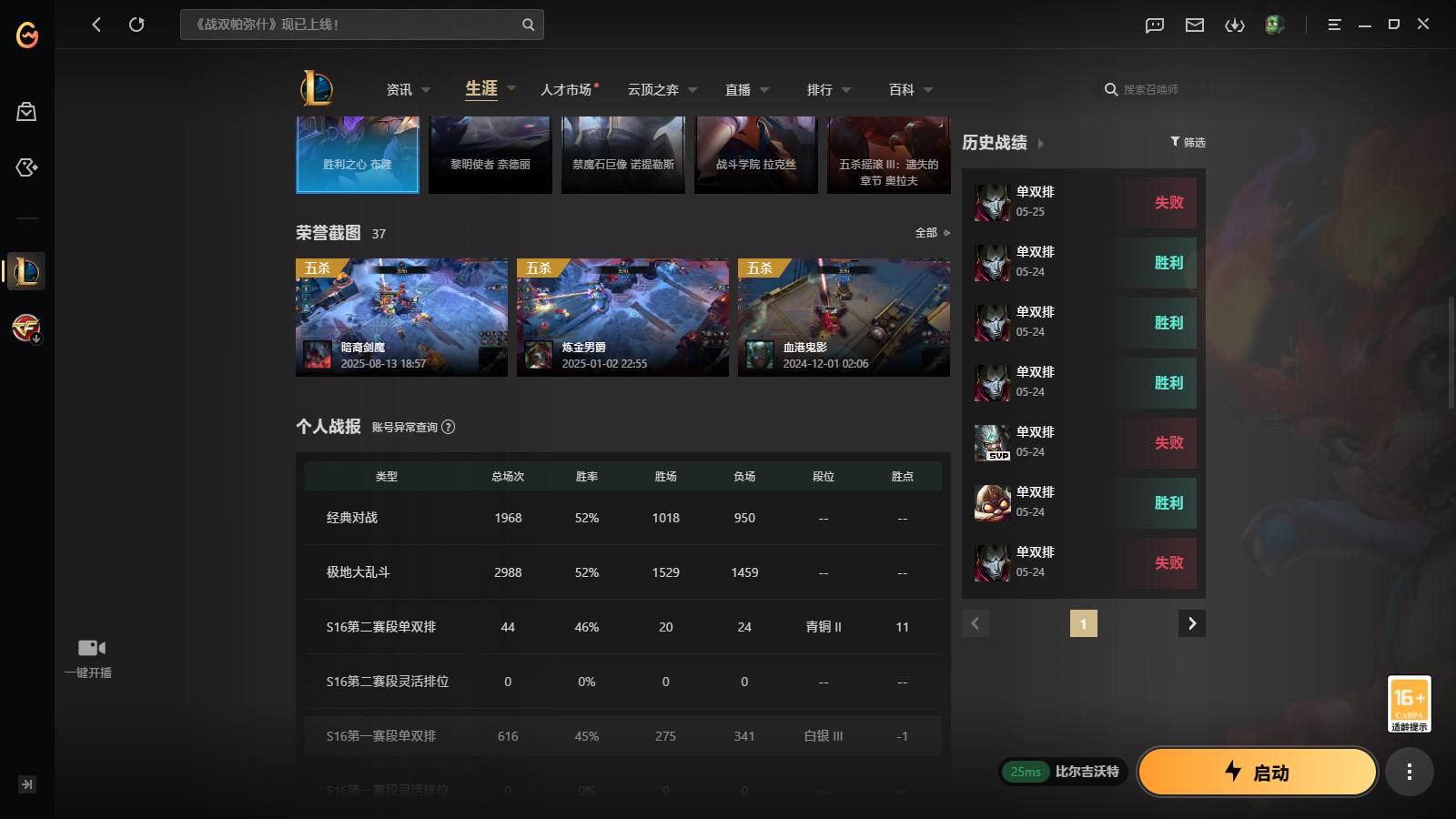Select League of Legends in the sidebar
The image size is (1456, 819).
click(26, 271)
